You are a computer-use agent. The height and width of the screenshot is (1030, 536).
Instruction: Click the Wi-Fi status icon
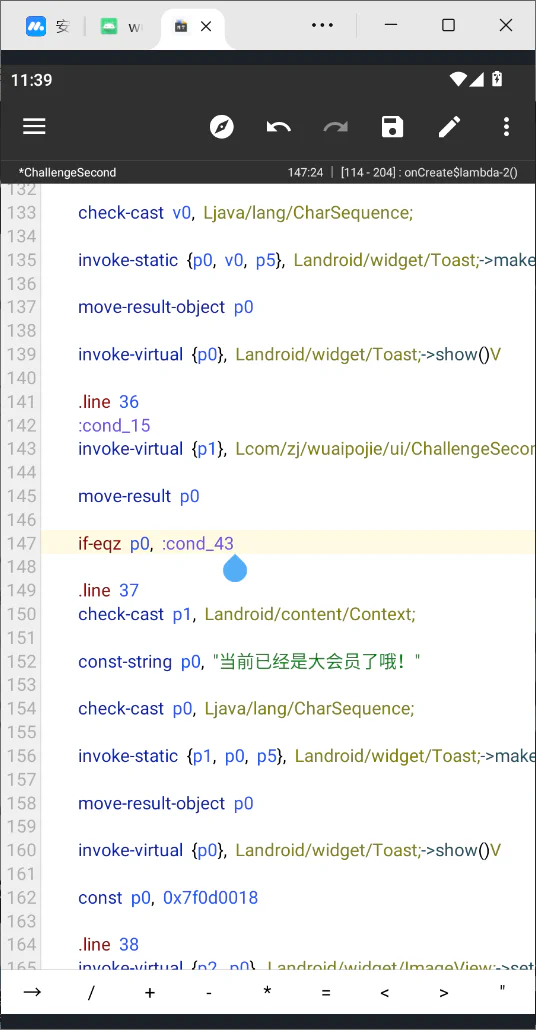pyautogui.click(x=458, y=79)
